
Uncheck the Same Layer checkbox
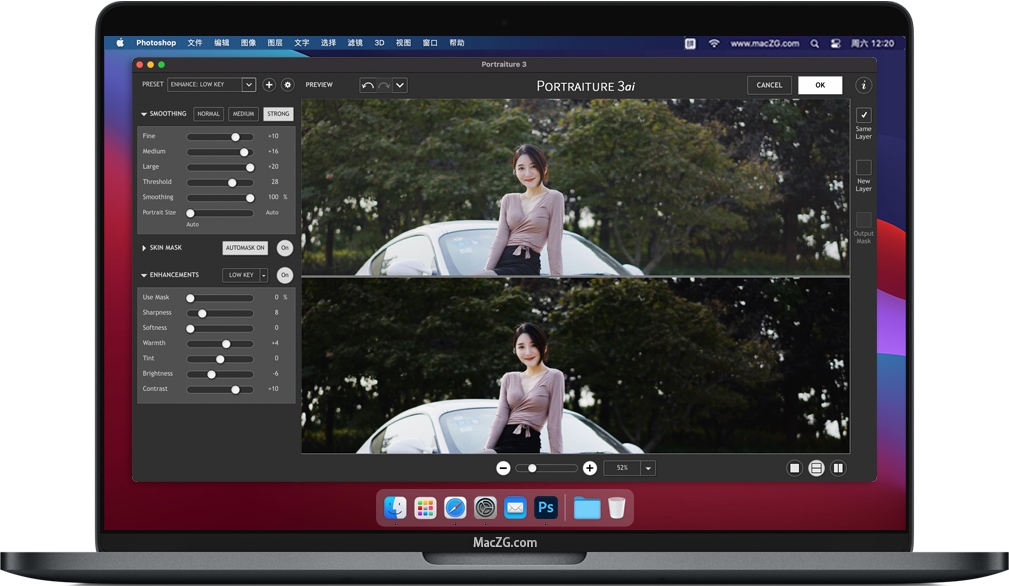coord(863,115)
